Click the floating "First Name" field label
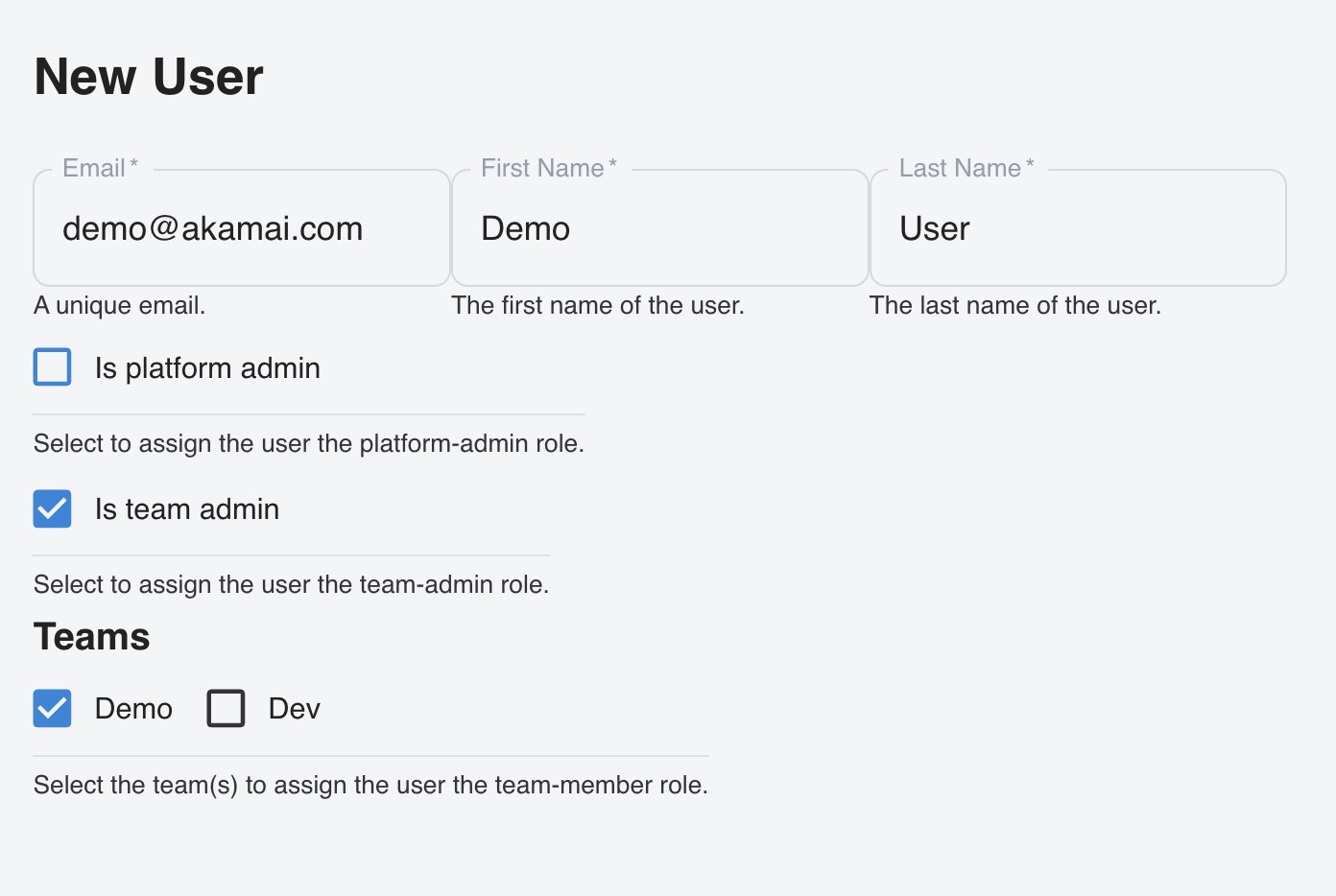This screenshot has width=1336, height=896. [x=542, y=168]
